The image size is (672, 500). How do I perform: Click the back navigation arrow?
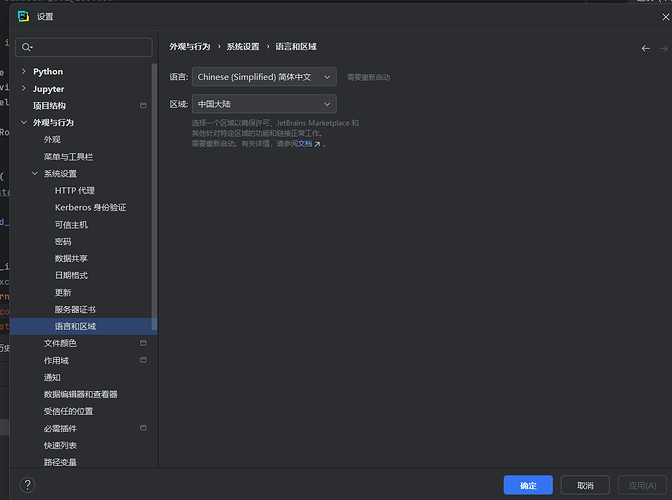[x=646, y=48]
